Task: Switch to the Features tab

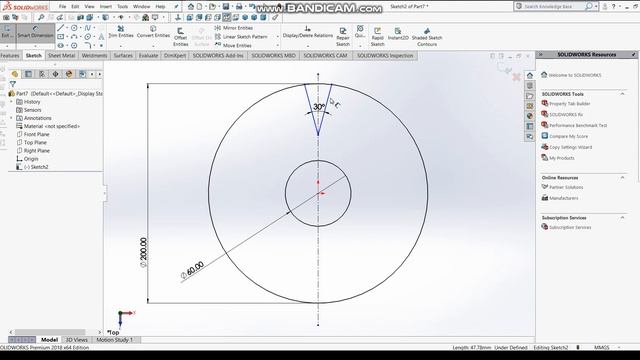Action: (10, 56)
